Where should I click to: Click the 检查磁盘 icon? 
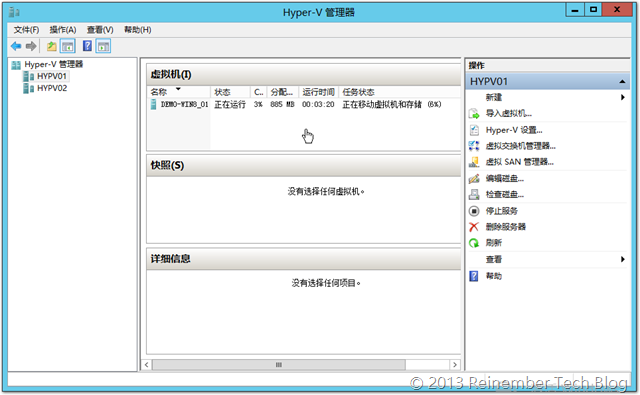(474, 195)
